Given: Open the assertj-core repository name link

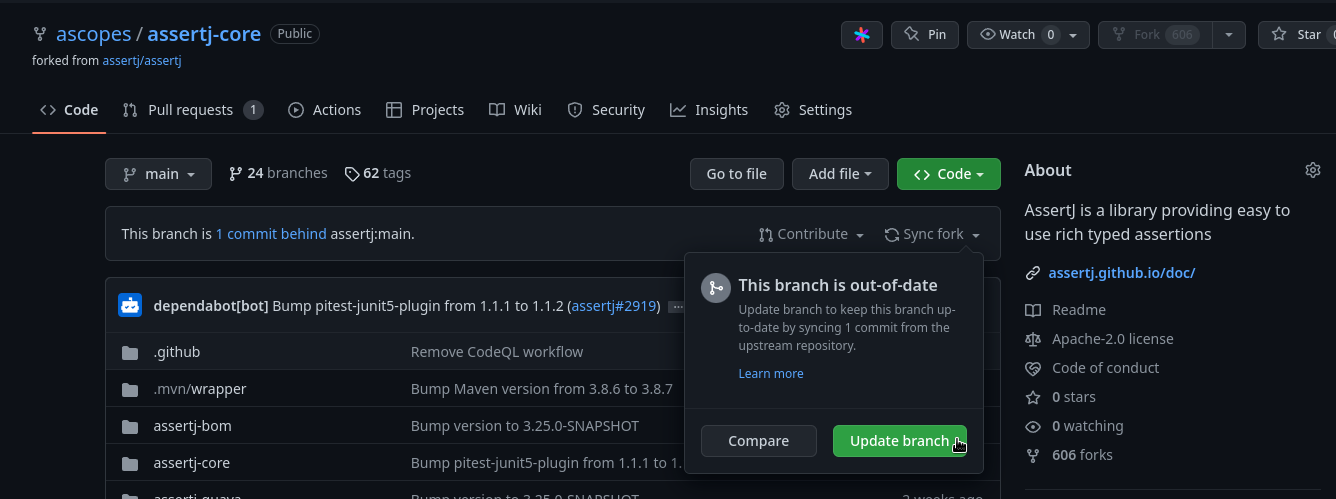Looking at the screenshot, I should (204, 34).
